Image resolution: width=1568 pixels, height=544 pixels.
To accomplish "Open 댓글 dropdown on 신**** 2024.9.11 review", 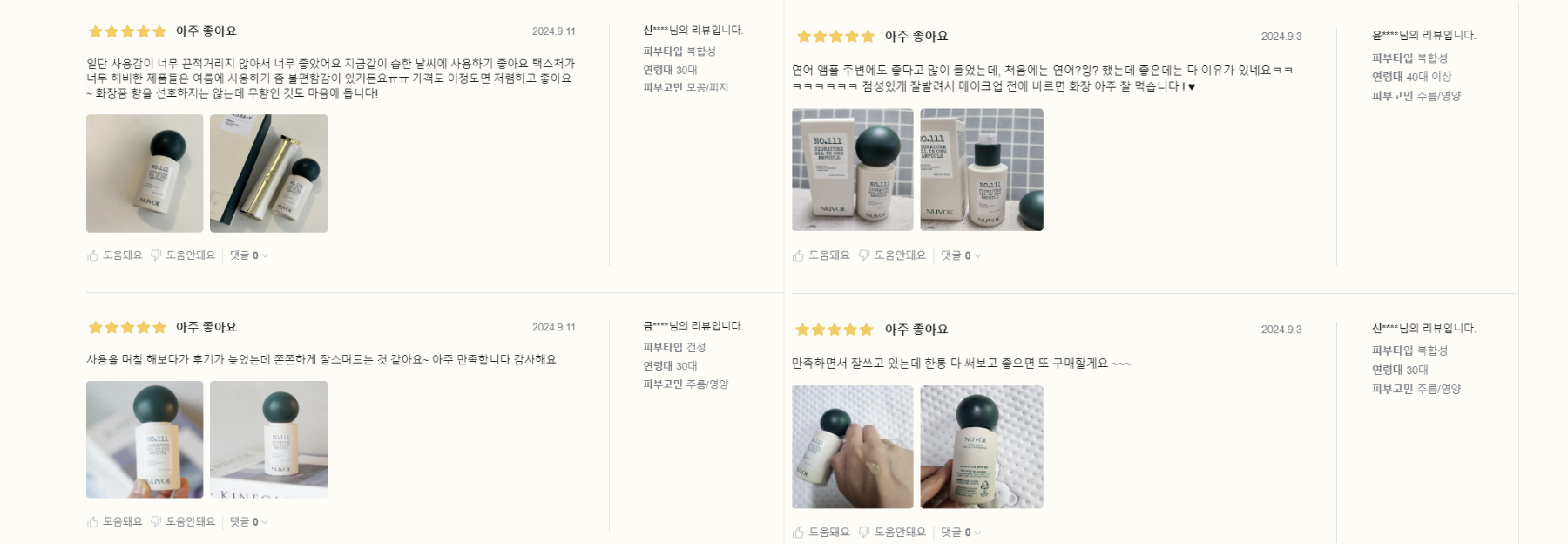I will [249, 255].
